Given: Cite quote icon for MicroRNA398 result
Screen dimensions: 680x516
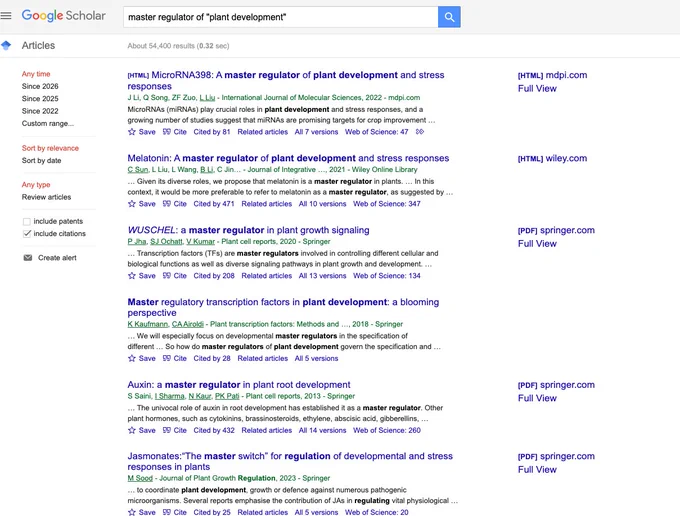Looking at the screenshot, I should pyautogui.click(x=167, y=132).
